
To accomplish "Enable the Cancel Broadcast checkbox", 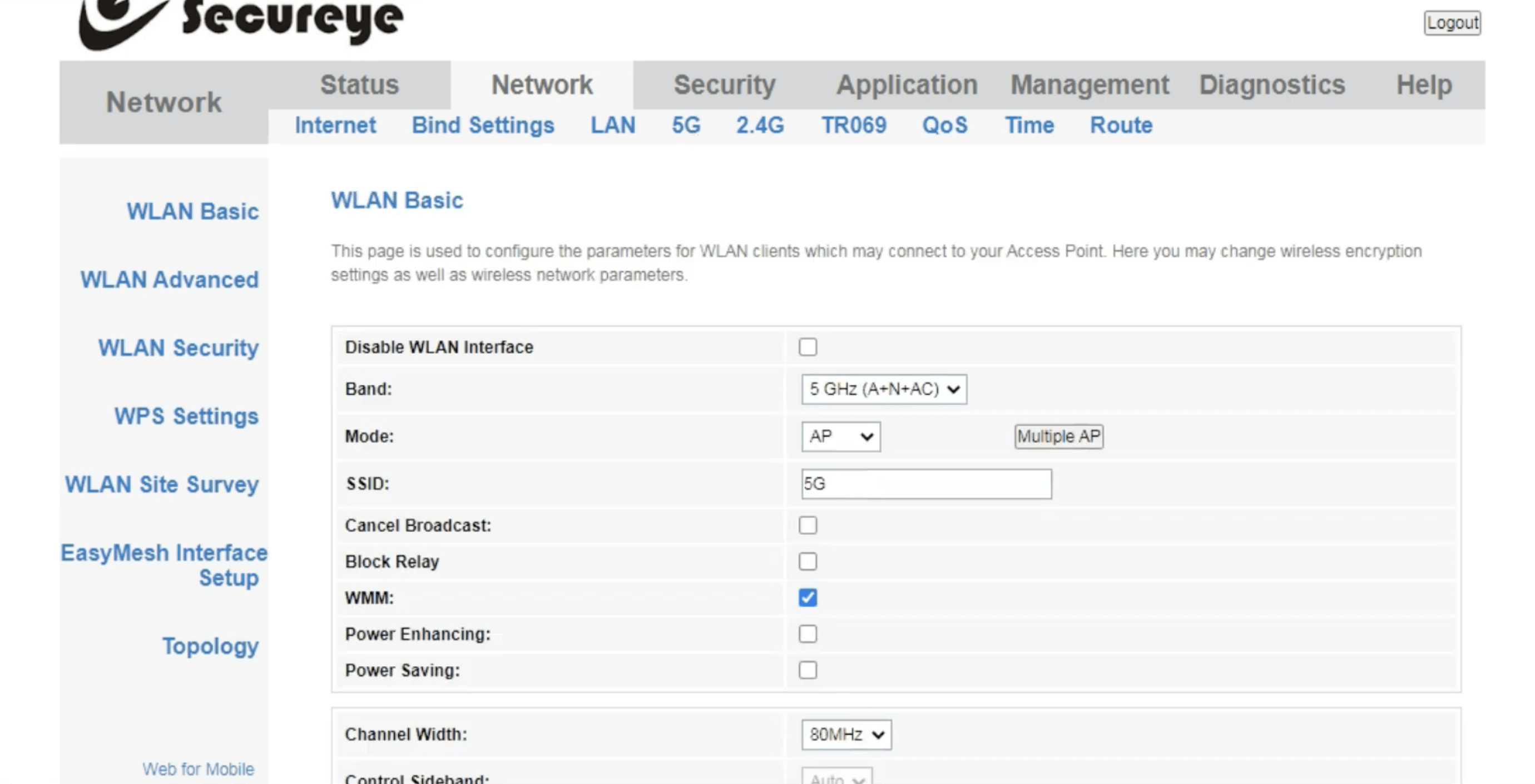I will pyautogui.click(x=808, y=525).
